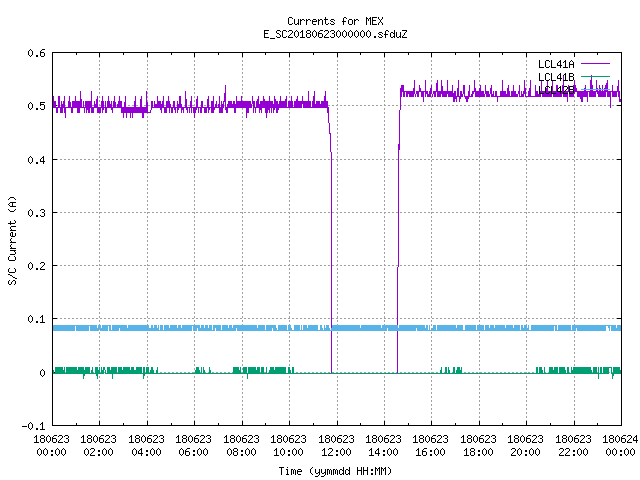640x480 pixels.
Task: Click the x-axis tick 180623 10:00
Action: click(289, 446)
